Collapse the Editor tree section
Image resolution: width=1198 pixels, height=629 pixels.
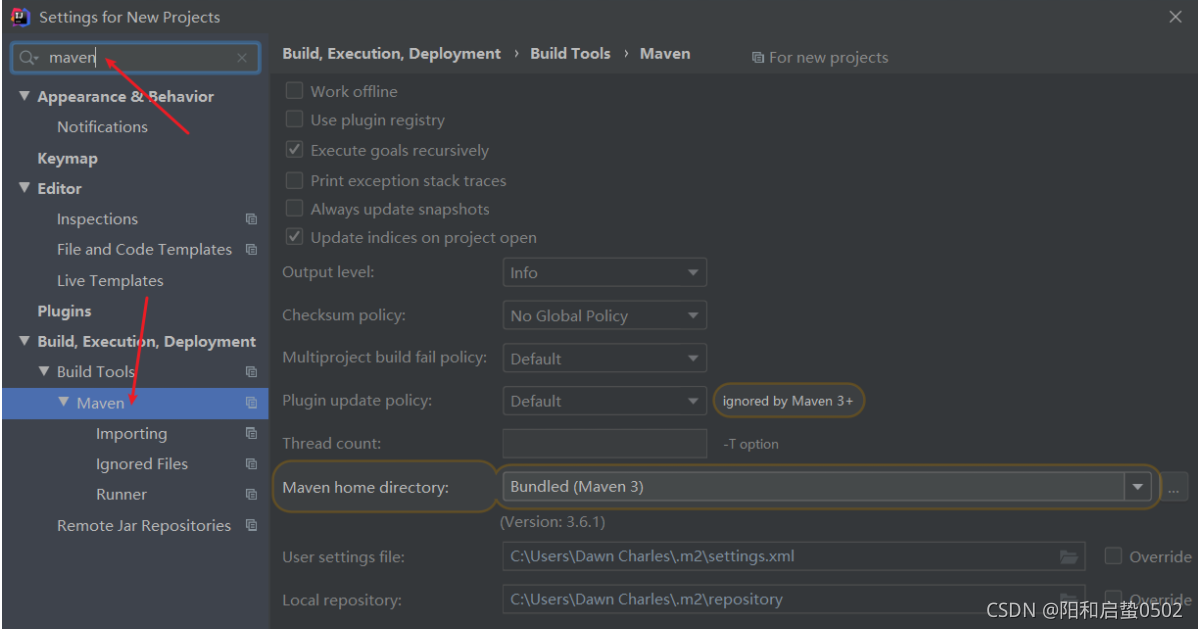tap(25, 188)
